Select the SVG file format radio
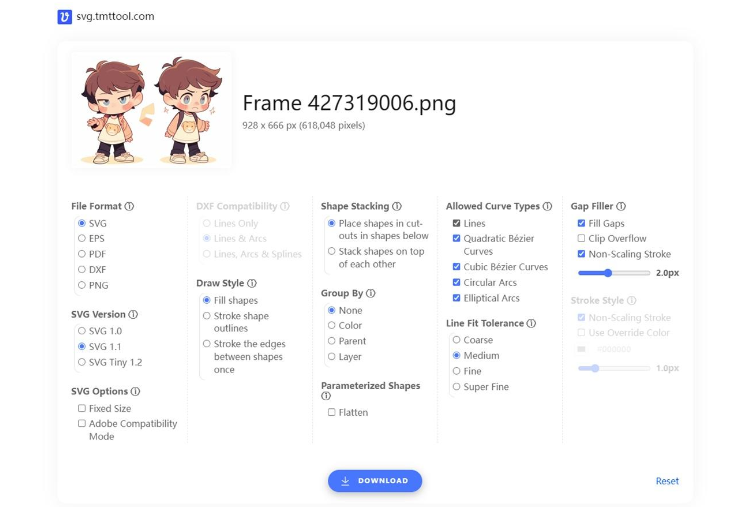This screenshot has height=507, width=741. (x=82, y=223)
